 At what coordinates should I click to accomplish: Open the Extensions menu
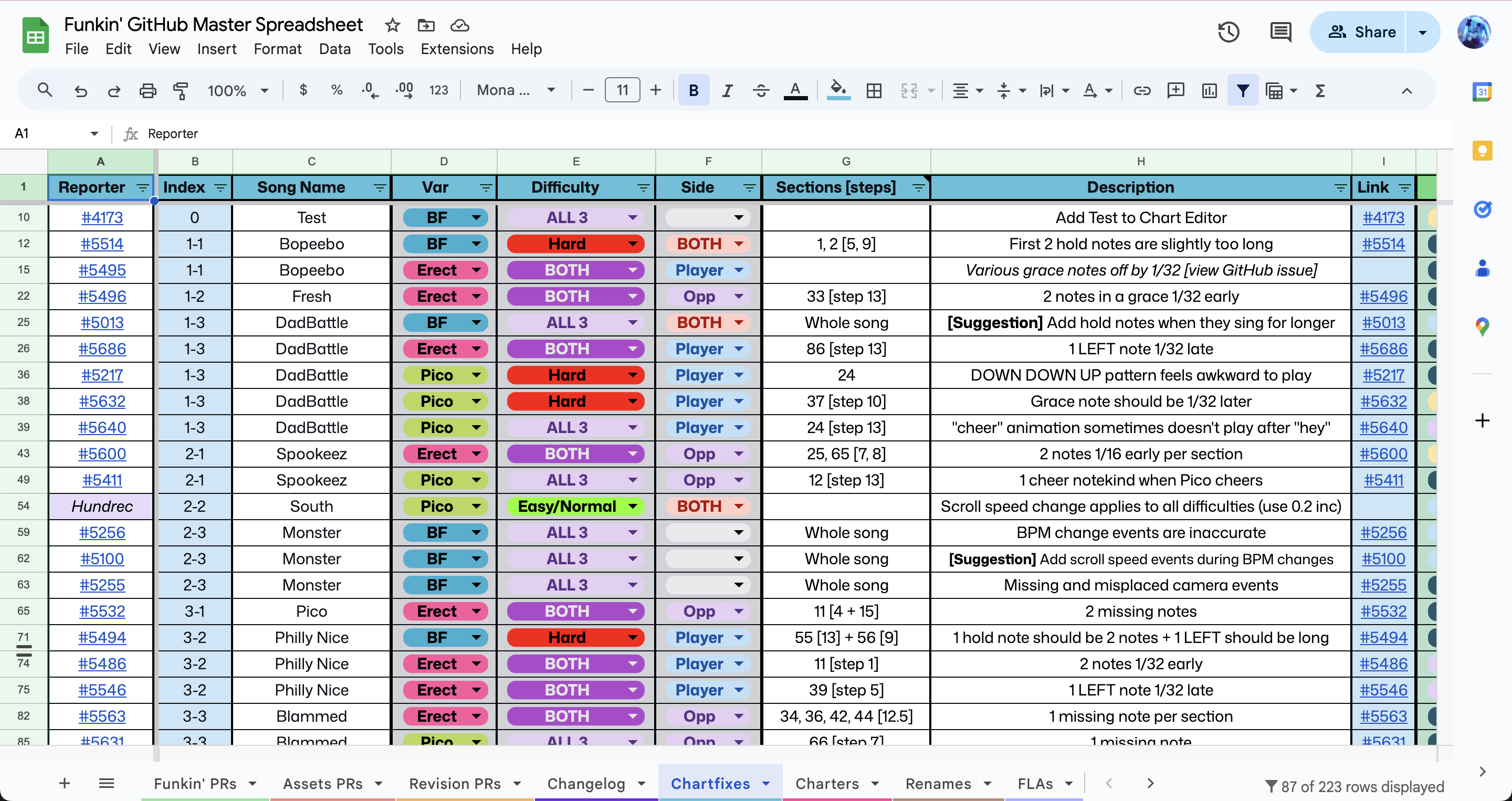click(457, 49)
